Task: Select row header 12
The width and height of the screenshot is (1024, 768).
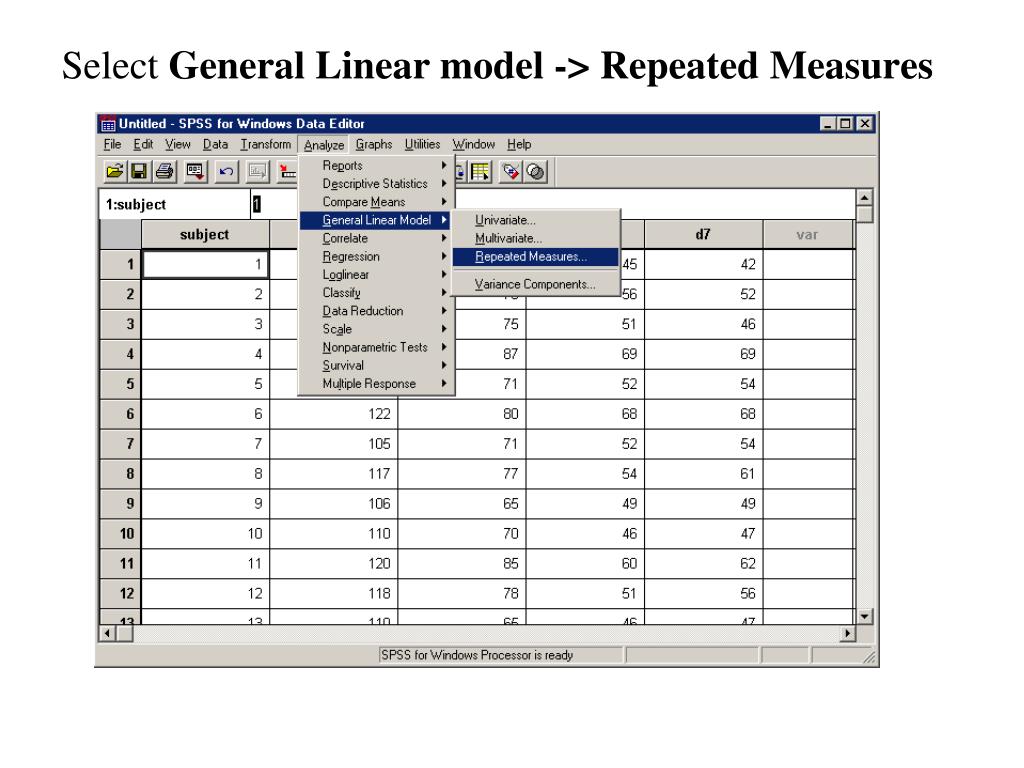Action: coord(121,594)
